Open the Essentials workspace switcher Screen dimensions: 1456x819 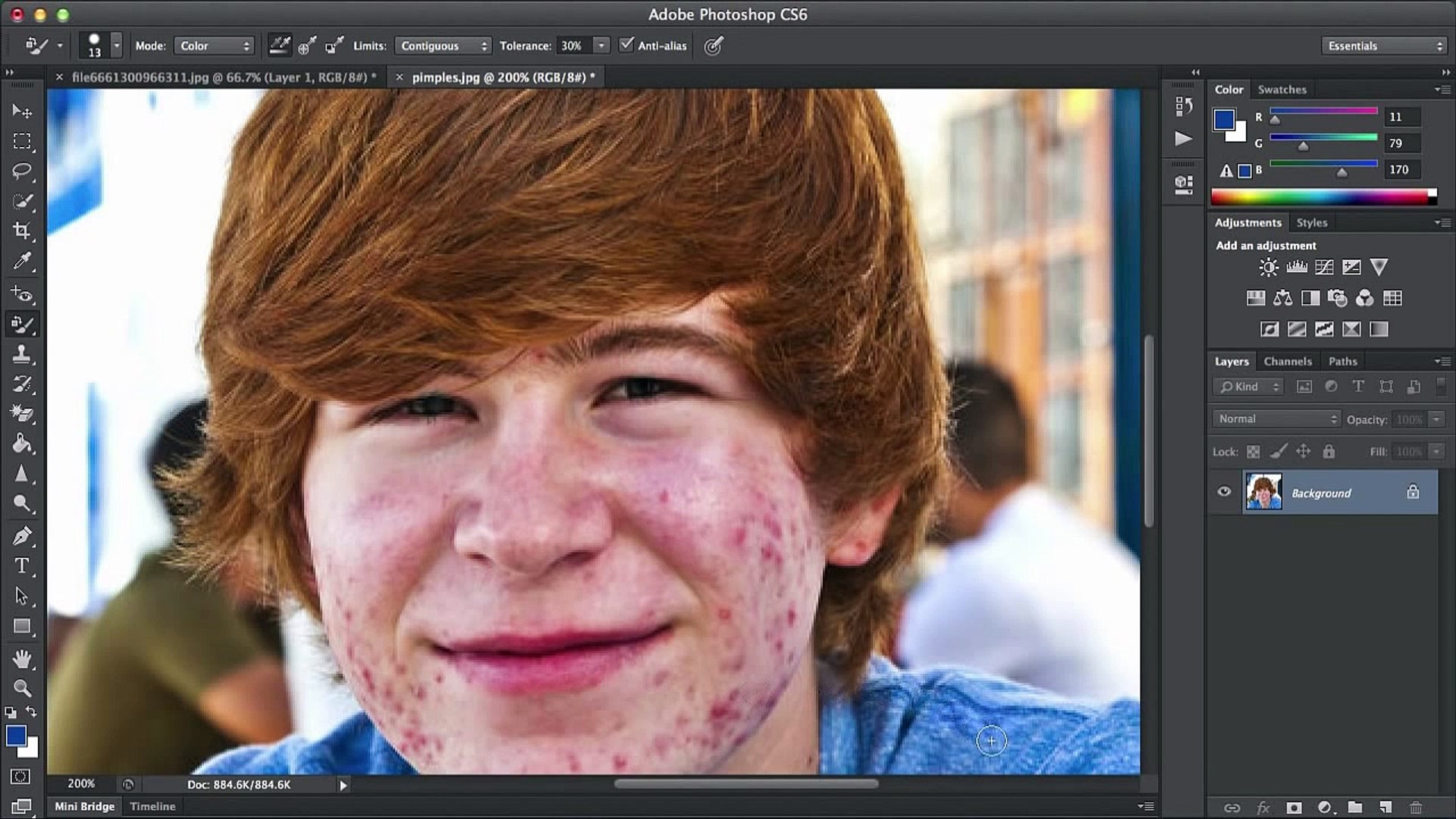1383,45
